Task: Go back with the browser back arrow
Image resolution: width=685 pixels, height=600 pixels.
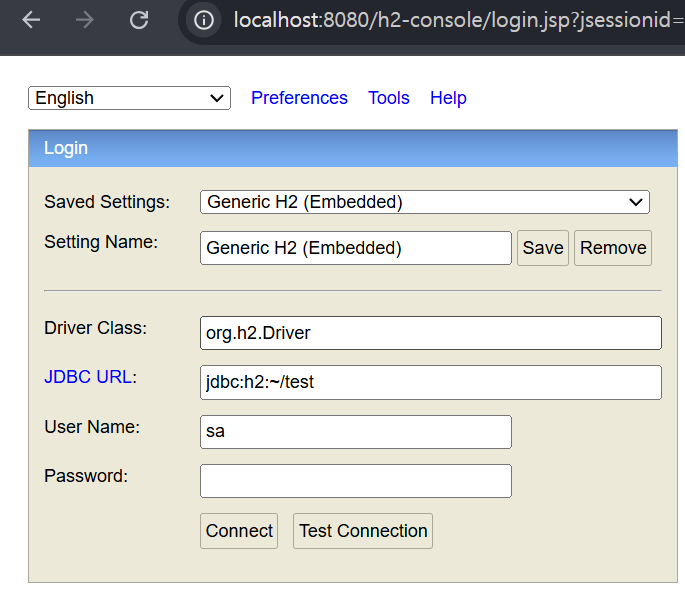Action: point(31,20)
